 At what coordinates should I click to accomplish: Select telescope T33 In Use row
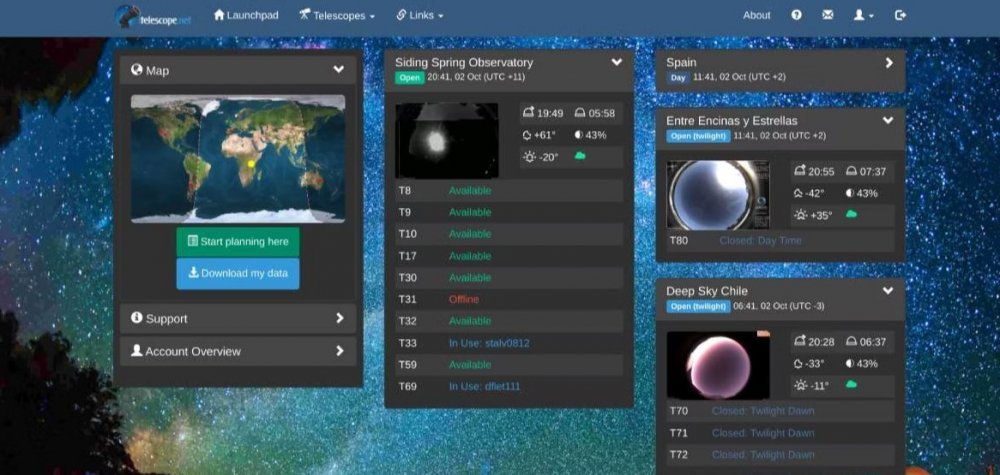[x=510, y=343]
